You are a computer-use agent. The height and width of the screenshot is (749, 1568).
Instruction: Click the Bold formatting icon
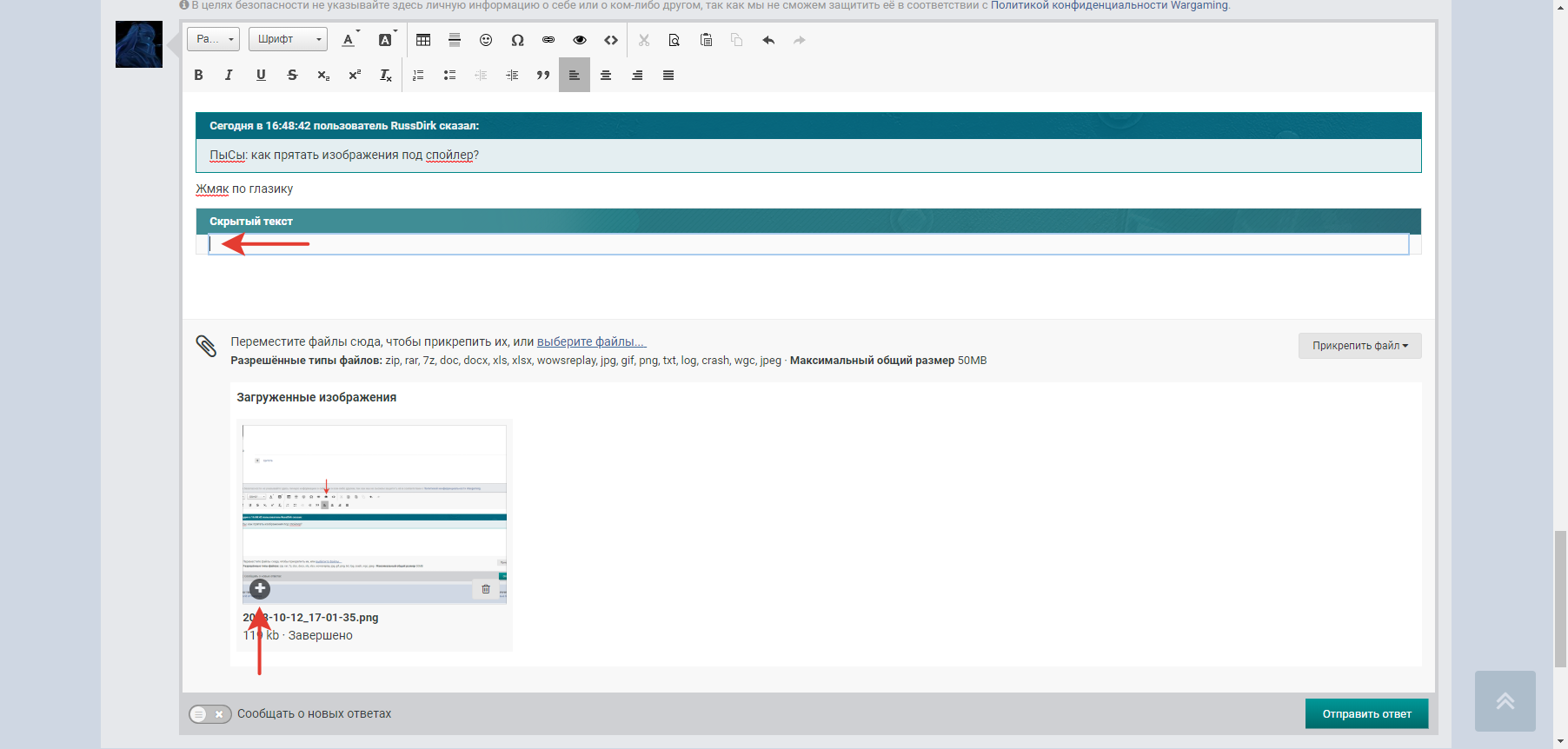click(x=198, y=75)
